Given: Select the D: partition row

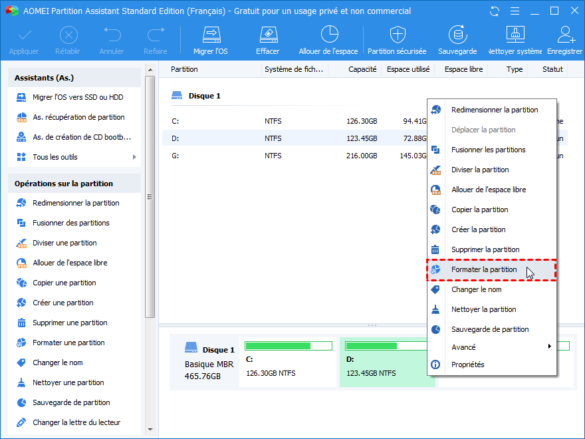Looking at the screenshot, I should click(295, 138).
